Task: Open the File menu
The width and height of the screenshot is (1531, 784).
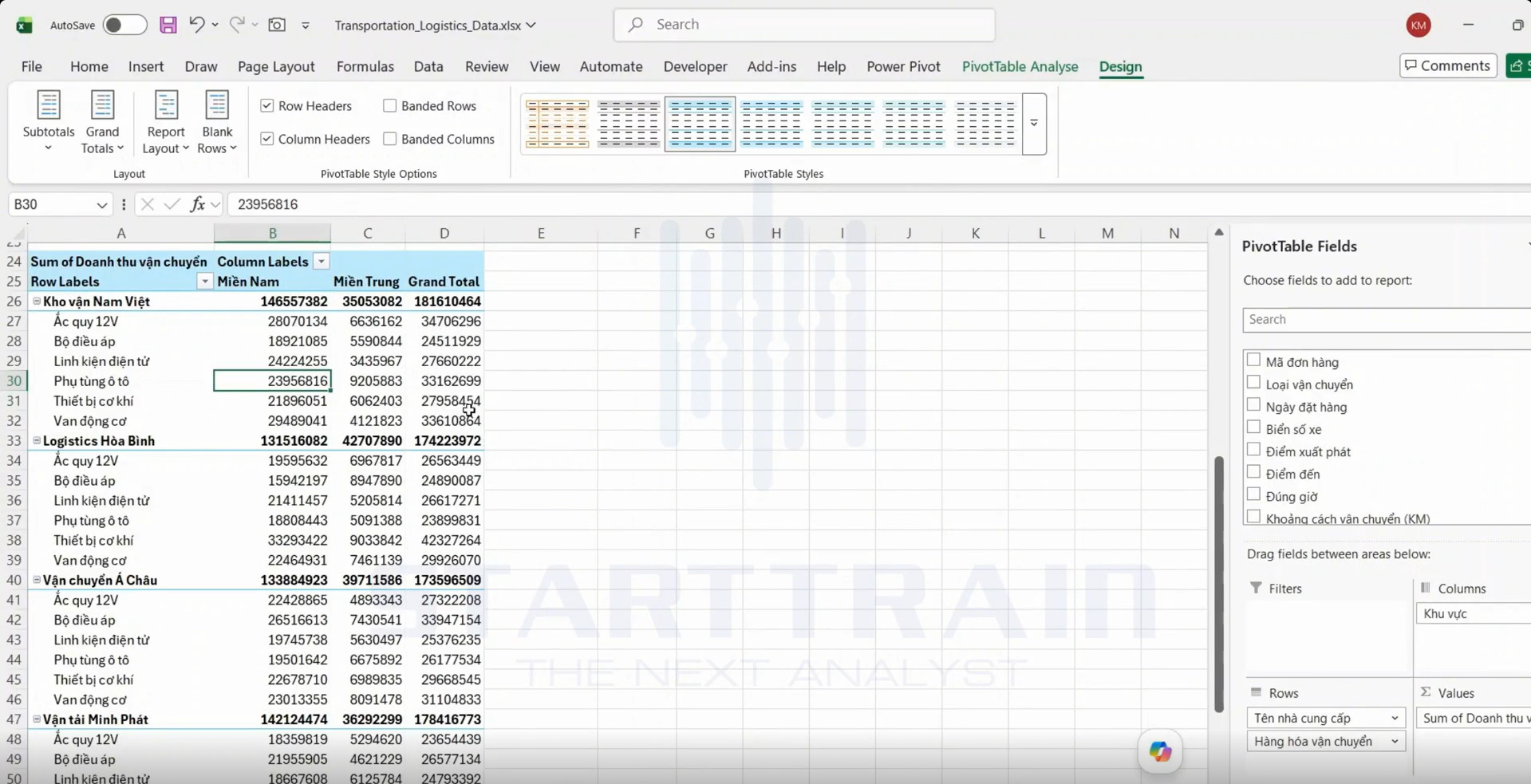Action: coord(31,67)
